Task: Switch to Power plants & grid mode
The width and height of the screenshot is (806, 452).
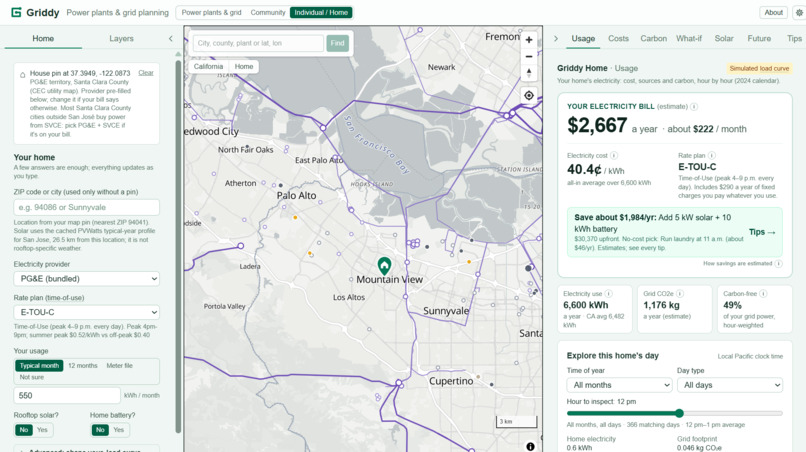Action: (x=211, y=12)
